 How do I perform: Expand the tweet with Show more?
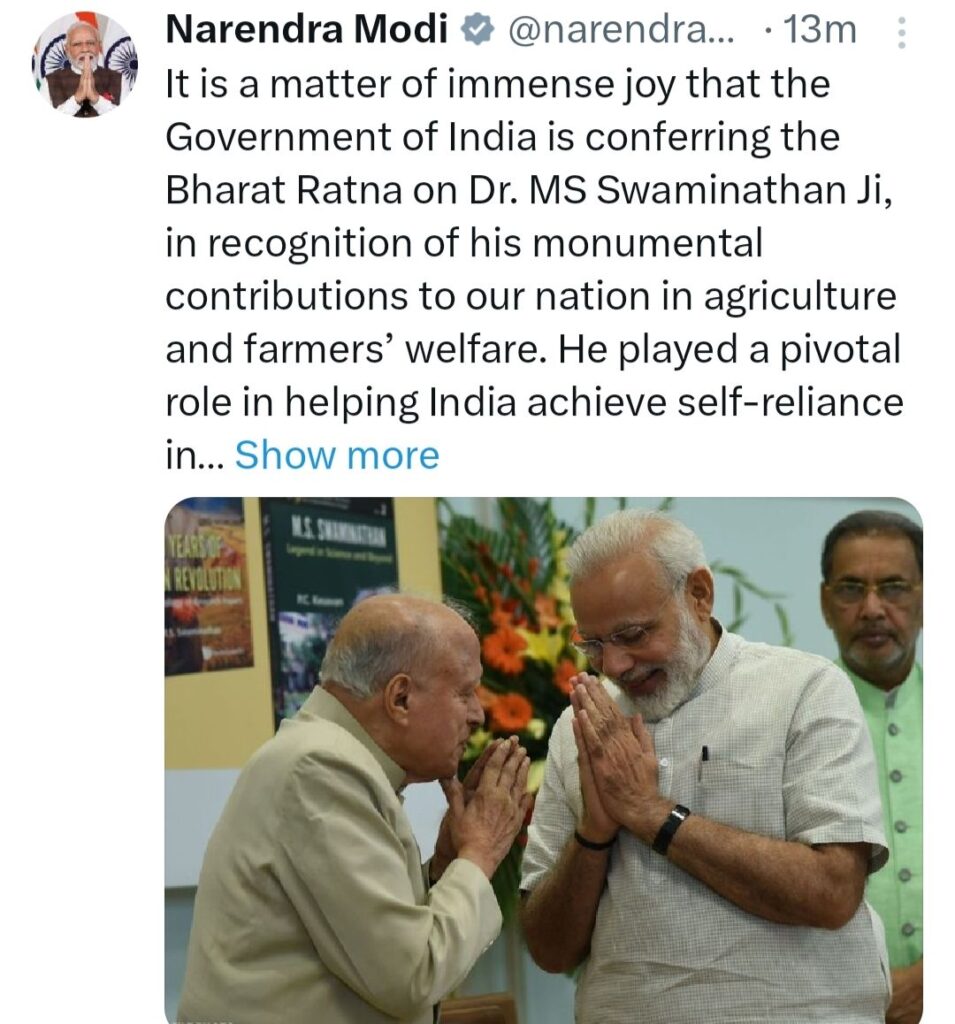click(x=337, y=455)
